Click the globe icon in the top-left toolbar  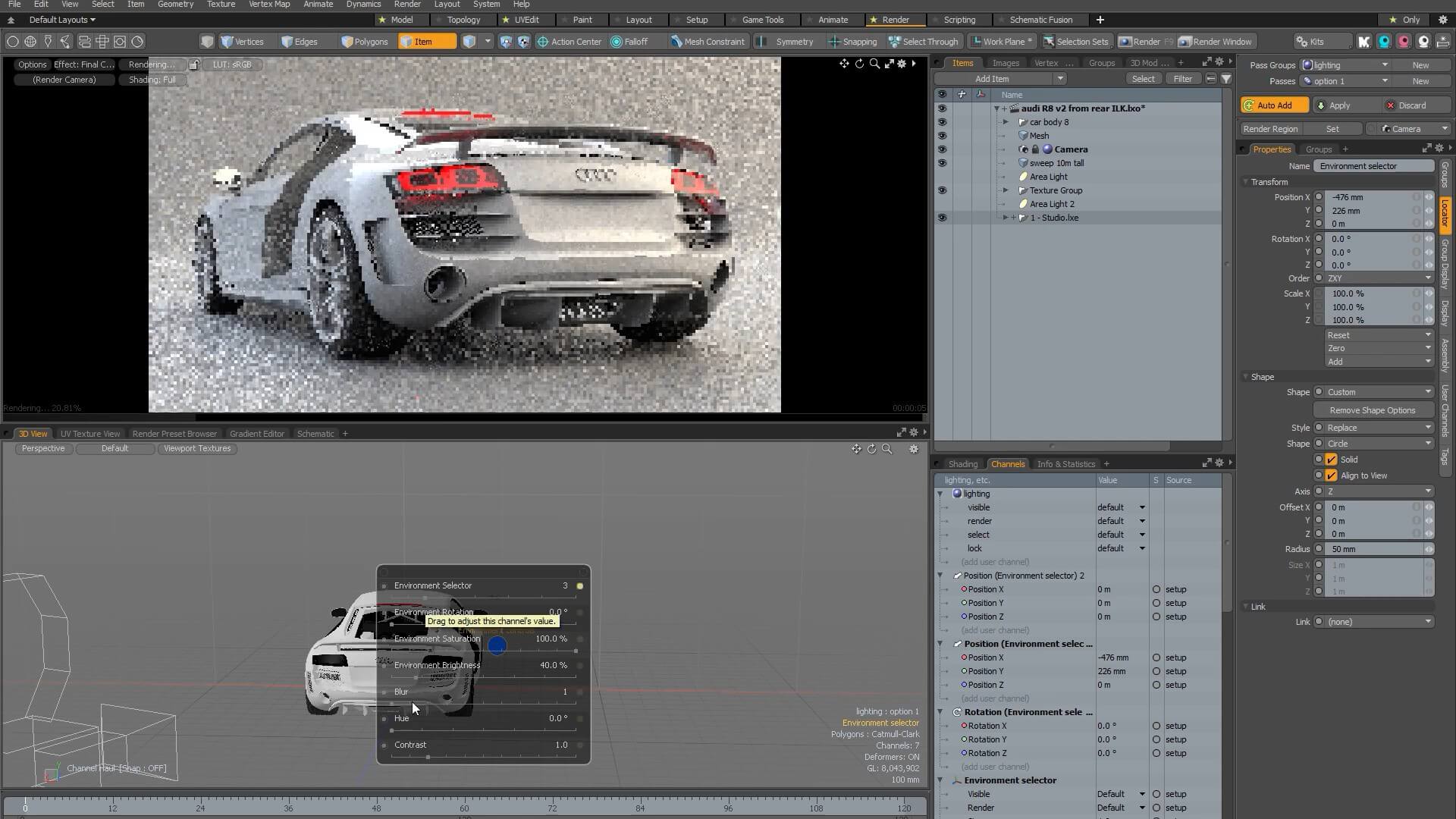[x=30, y=42]
